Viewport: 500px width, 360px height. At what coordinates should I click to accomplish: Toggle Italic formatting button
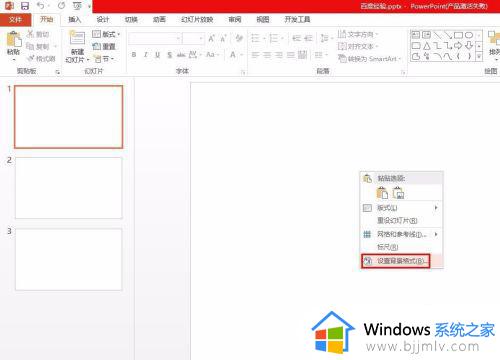pyautogui.click(x=146, y=55)
